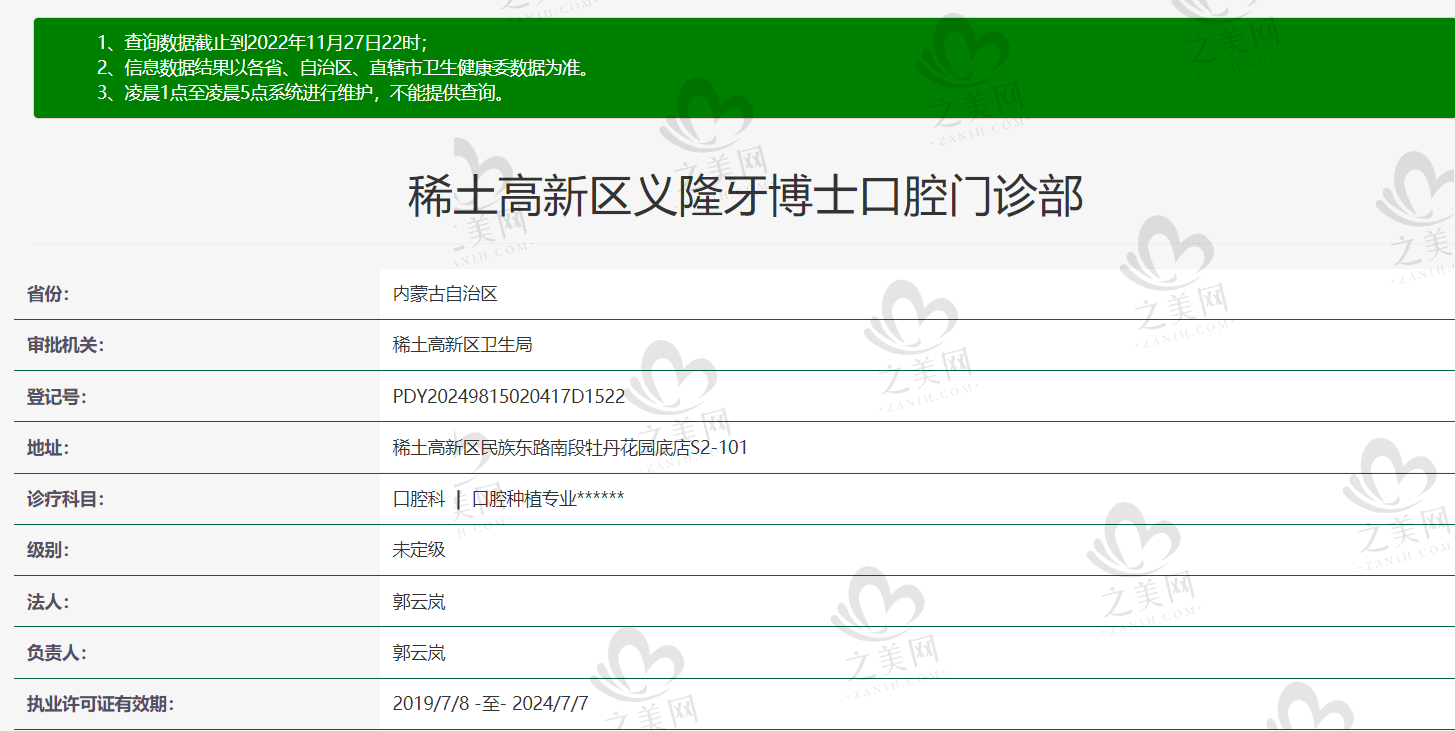The height and width of the screenshot is (731, 1455).
Task: Click the 省份 label
Action: (x=48, y=294)
